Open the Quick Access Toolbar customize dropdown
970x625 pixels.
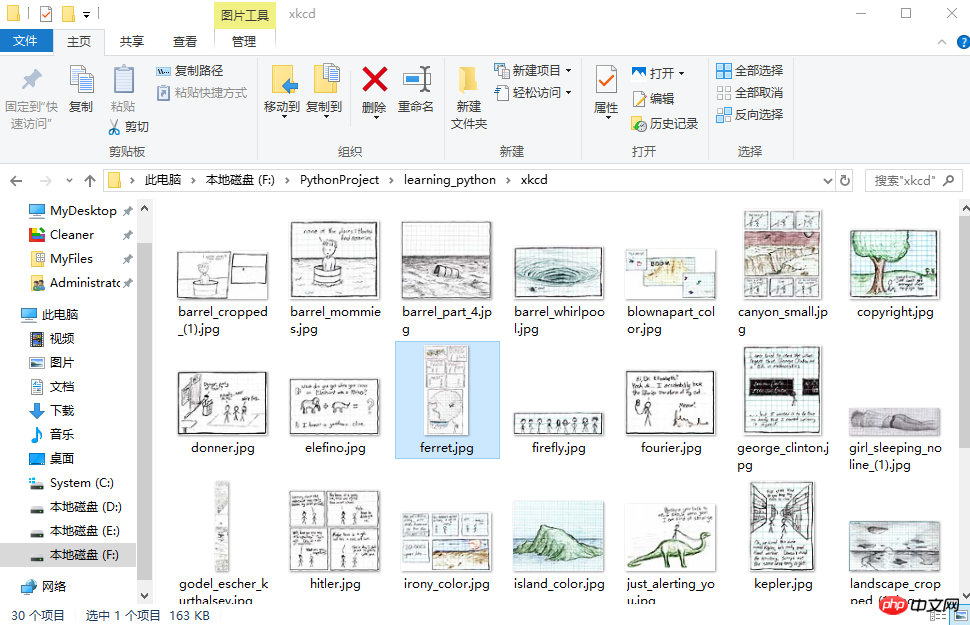87,14
